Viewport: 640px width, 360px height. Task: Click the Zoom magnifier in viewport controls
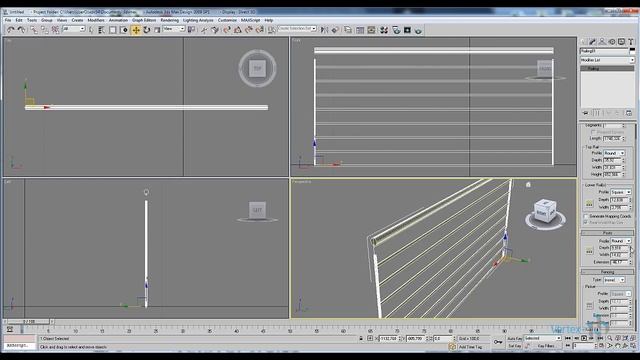point(610,338)
